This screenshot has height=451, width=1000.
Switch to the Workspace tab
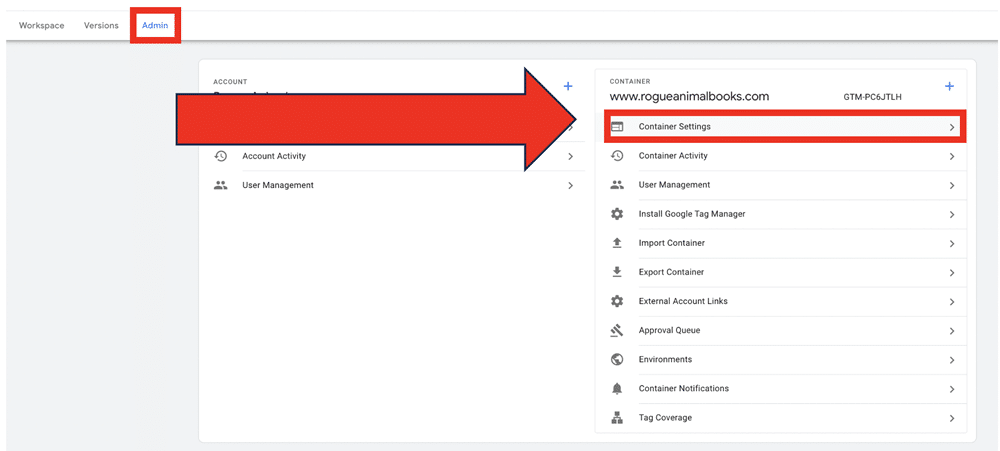click(41, 26)
